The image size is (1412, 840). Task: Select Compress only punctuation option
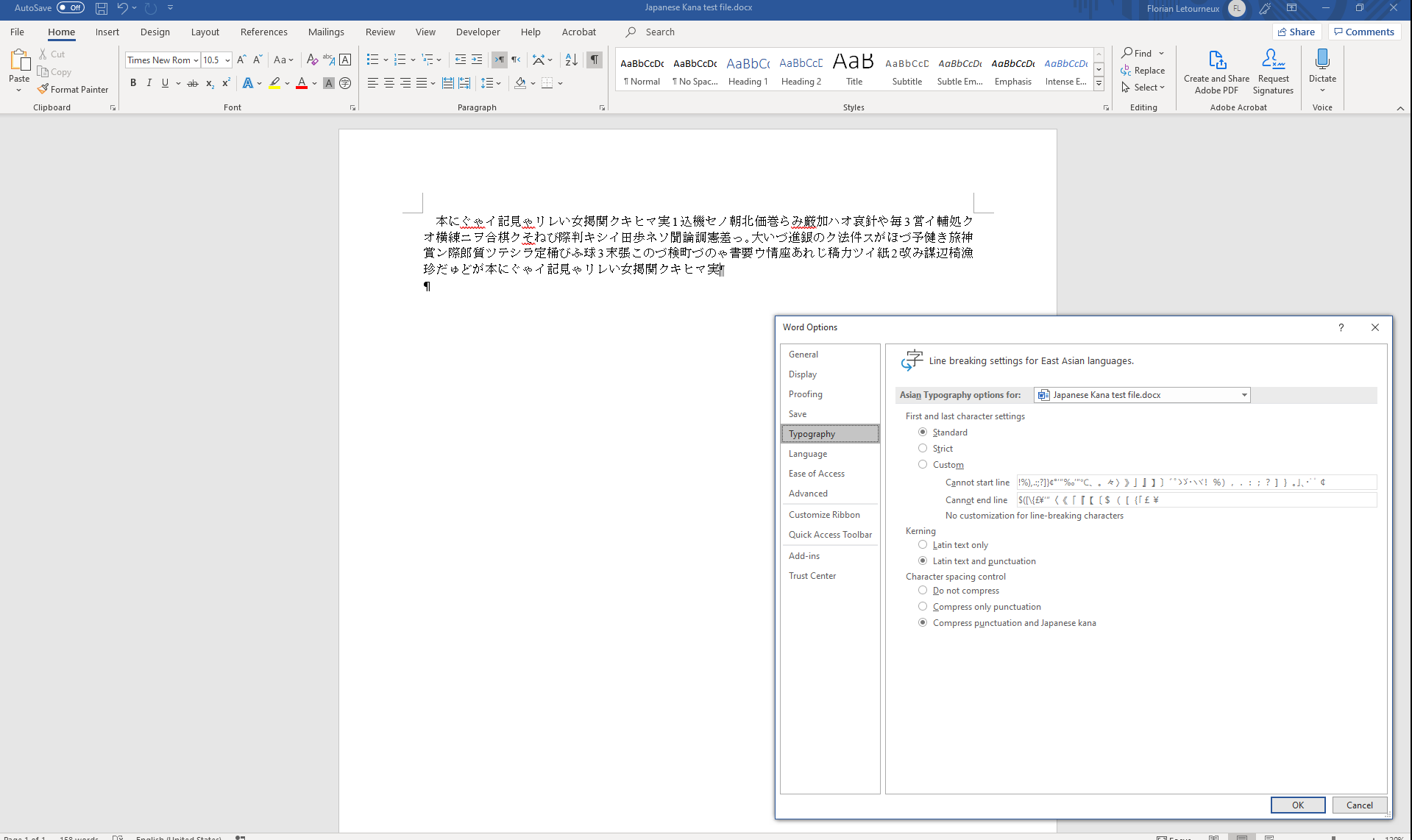pos(923,607)
